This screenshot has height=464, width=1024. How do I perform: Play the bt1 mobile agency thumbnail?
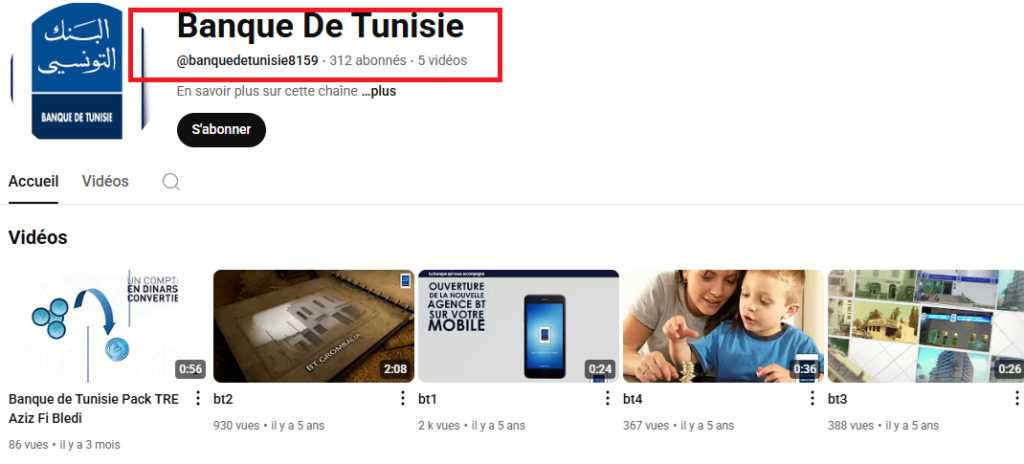519,326
